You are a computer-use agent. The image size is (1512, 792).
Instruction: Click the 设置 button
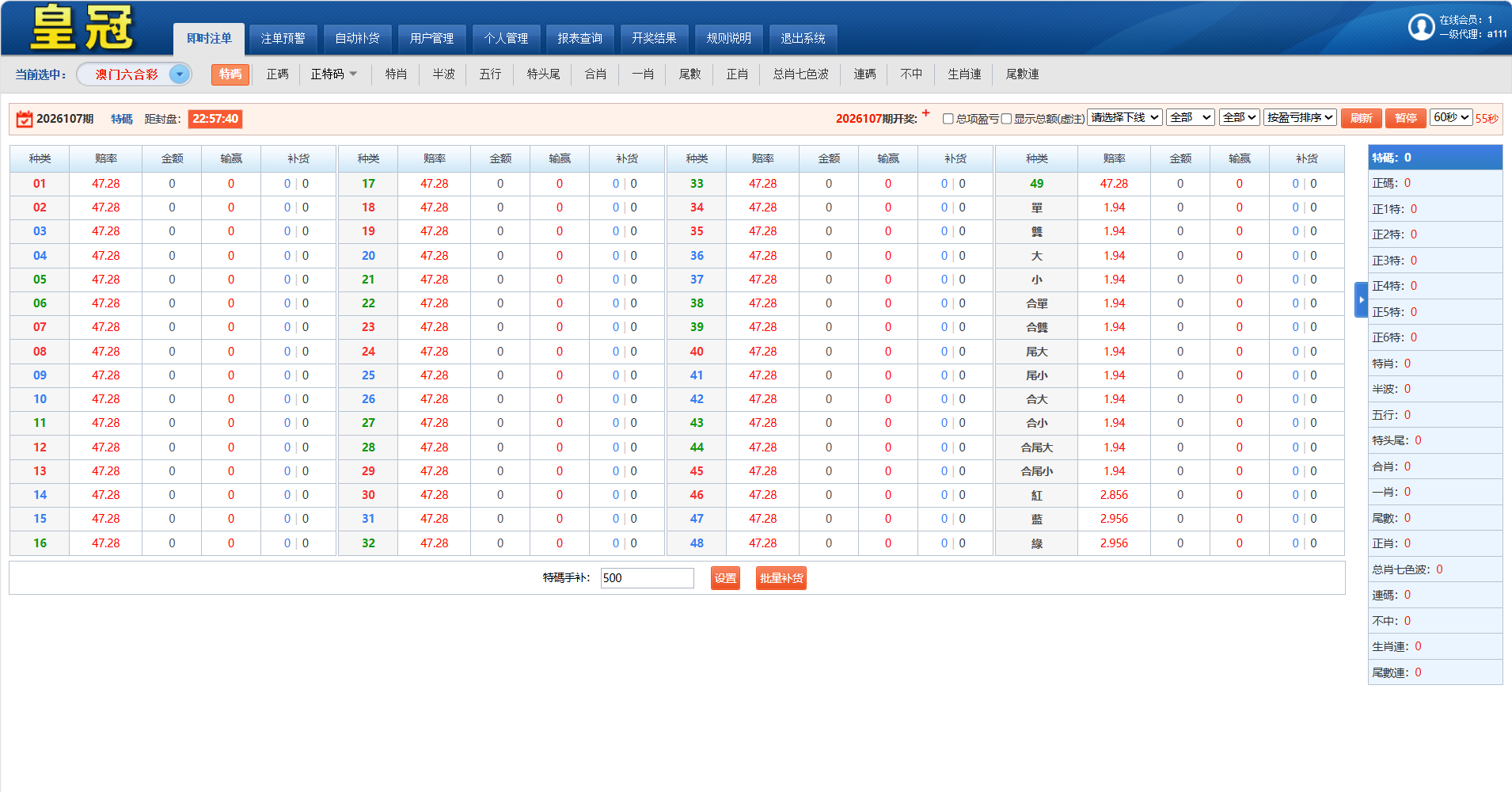[725, 578]
